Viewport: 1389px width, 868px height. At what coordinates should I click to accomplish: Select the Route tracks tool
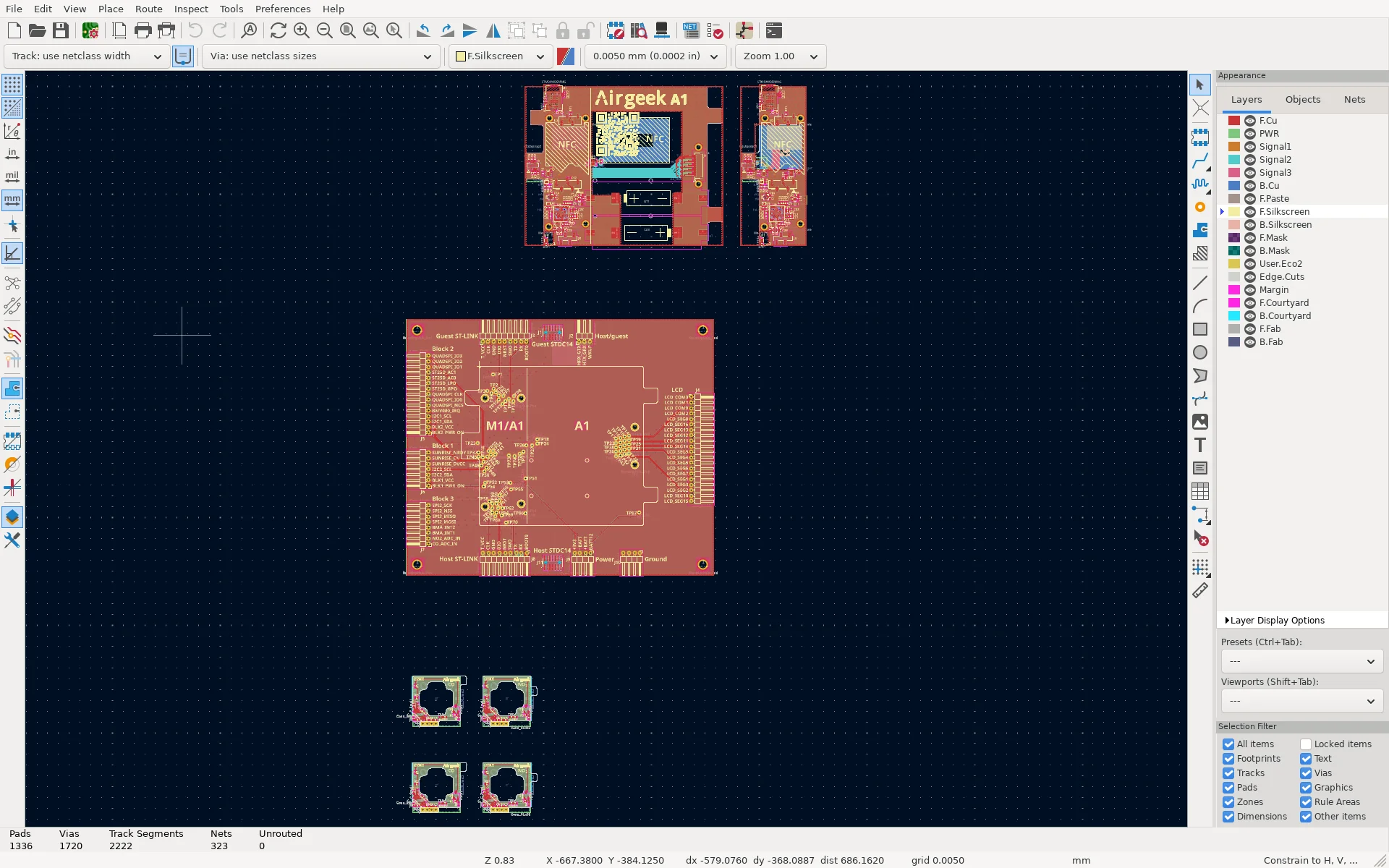click(x=1200, y=161)
